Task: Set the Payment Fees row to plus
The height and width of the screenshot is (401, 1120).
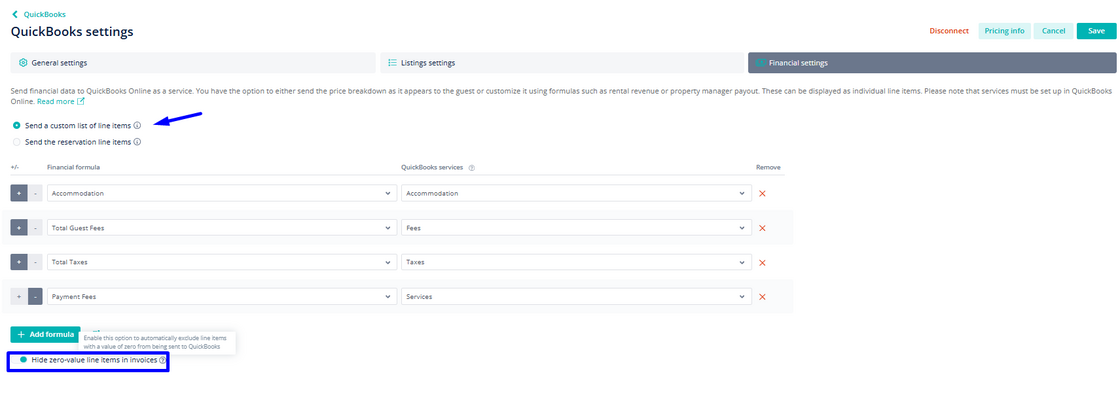Action: 19,297
